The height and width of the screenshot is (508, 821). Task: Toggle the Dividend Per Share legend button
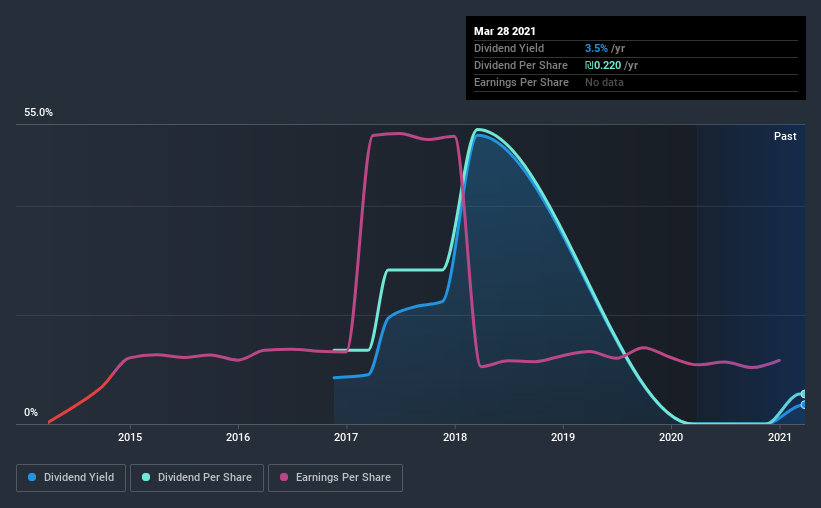tap(197, 478)
